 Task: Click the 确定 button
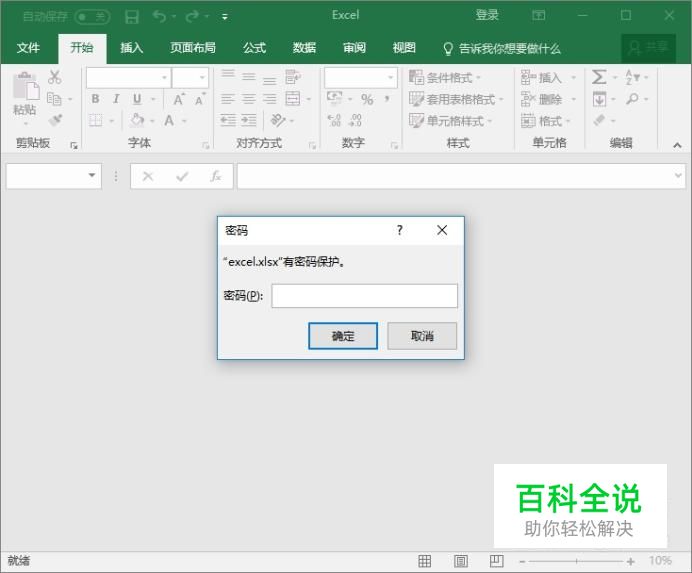coord(343,336)
